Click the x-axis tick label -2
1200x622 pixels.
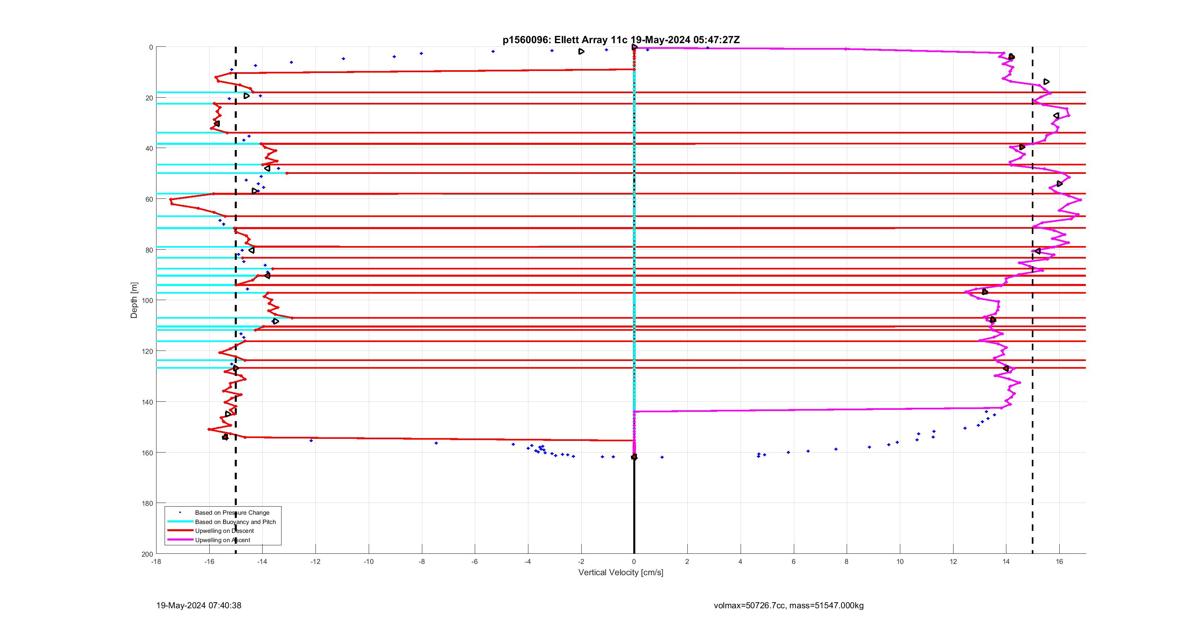[580, 561]
